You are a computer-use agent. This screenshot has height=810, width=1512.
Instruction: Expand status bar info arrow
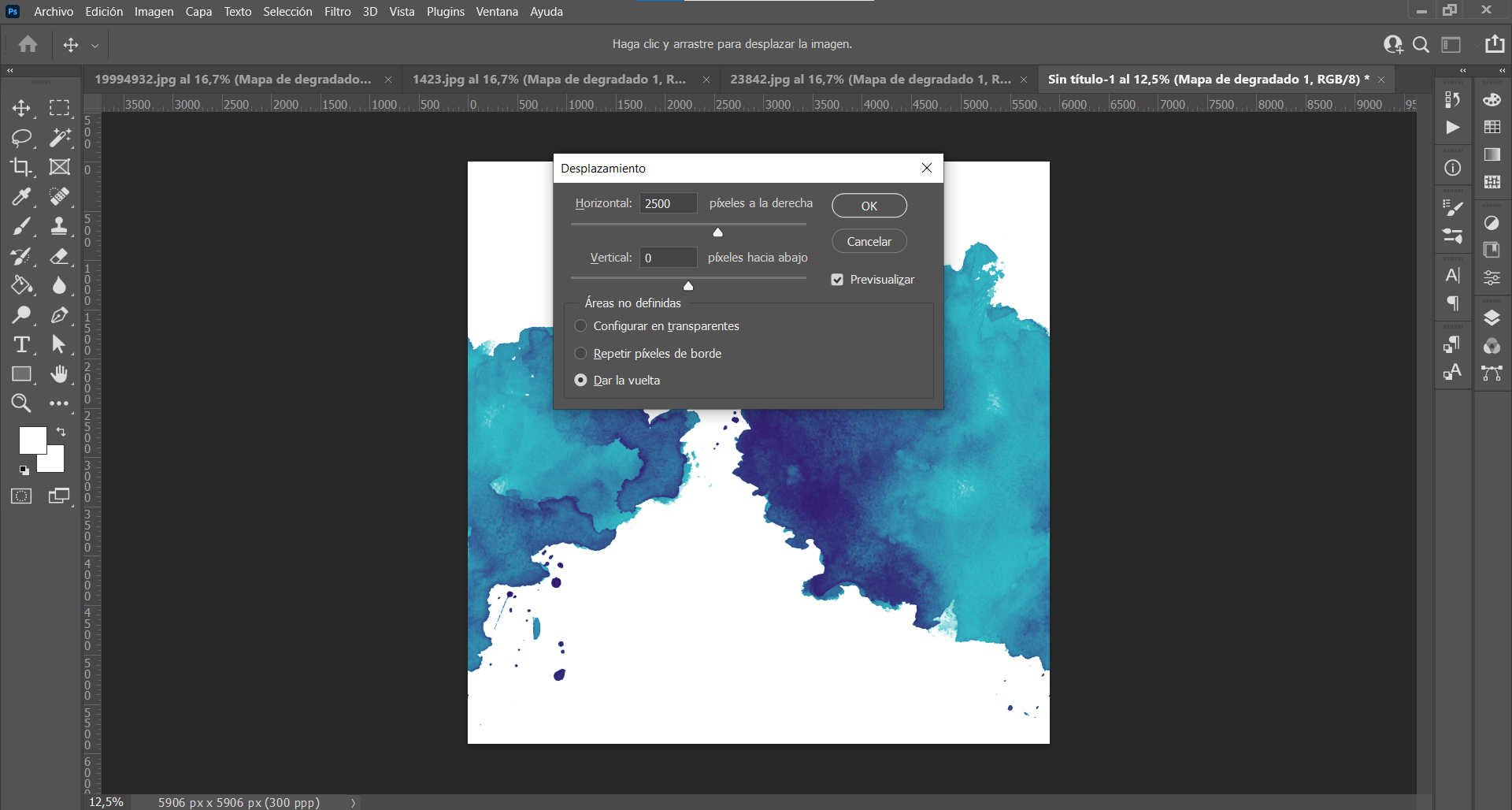[x=354, y=803]
